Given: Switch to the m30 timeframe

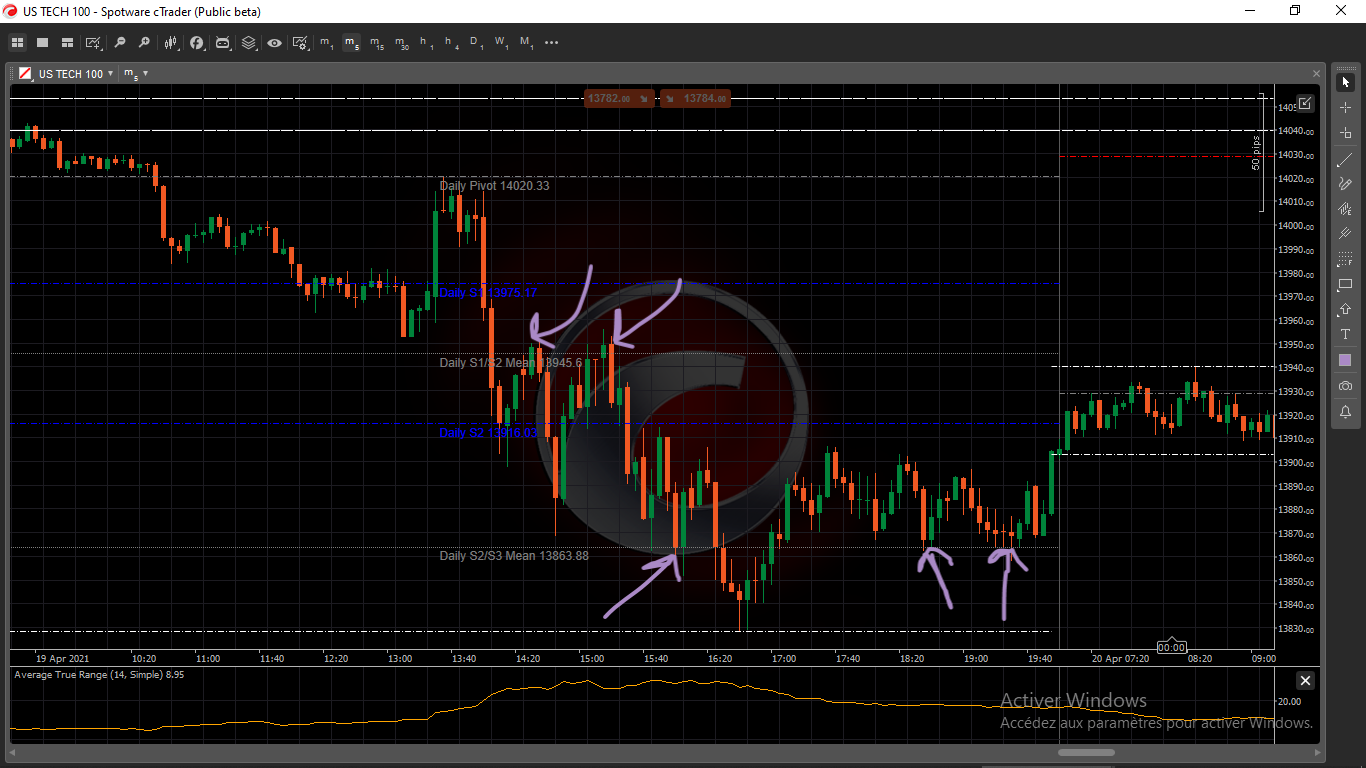Looking at the screenshot, I should coord(401,43).
